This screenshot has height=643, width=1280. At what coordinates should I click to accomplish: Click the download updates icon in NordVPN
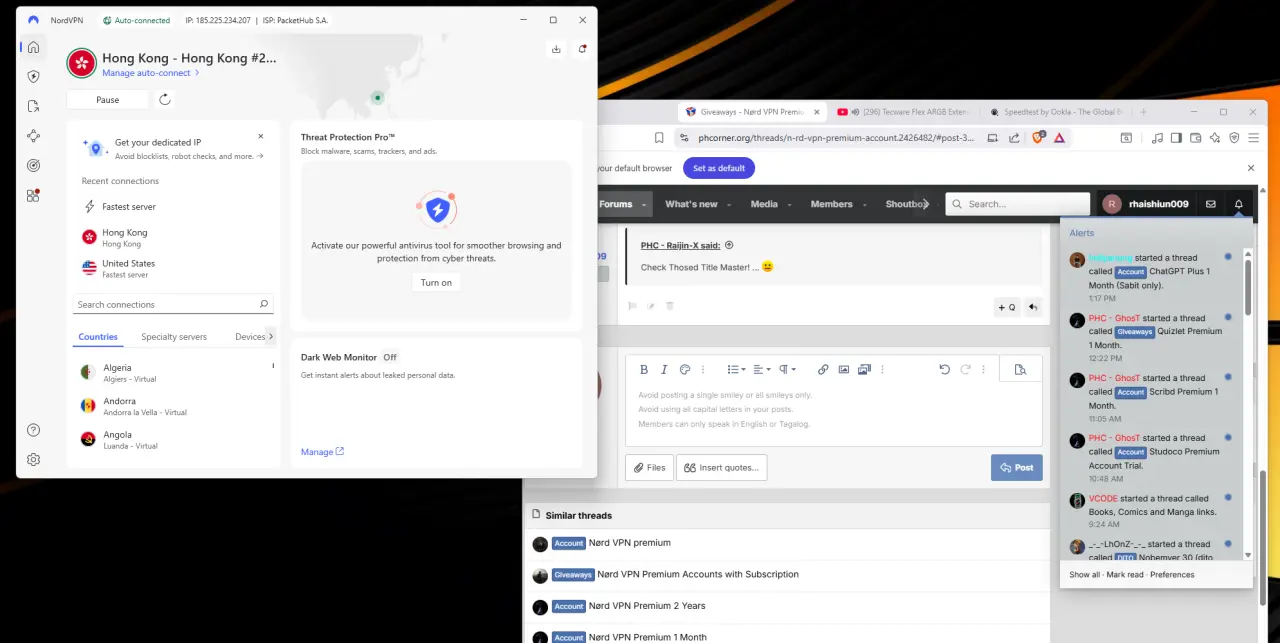coord(556,49)
